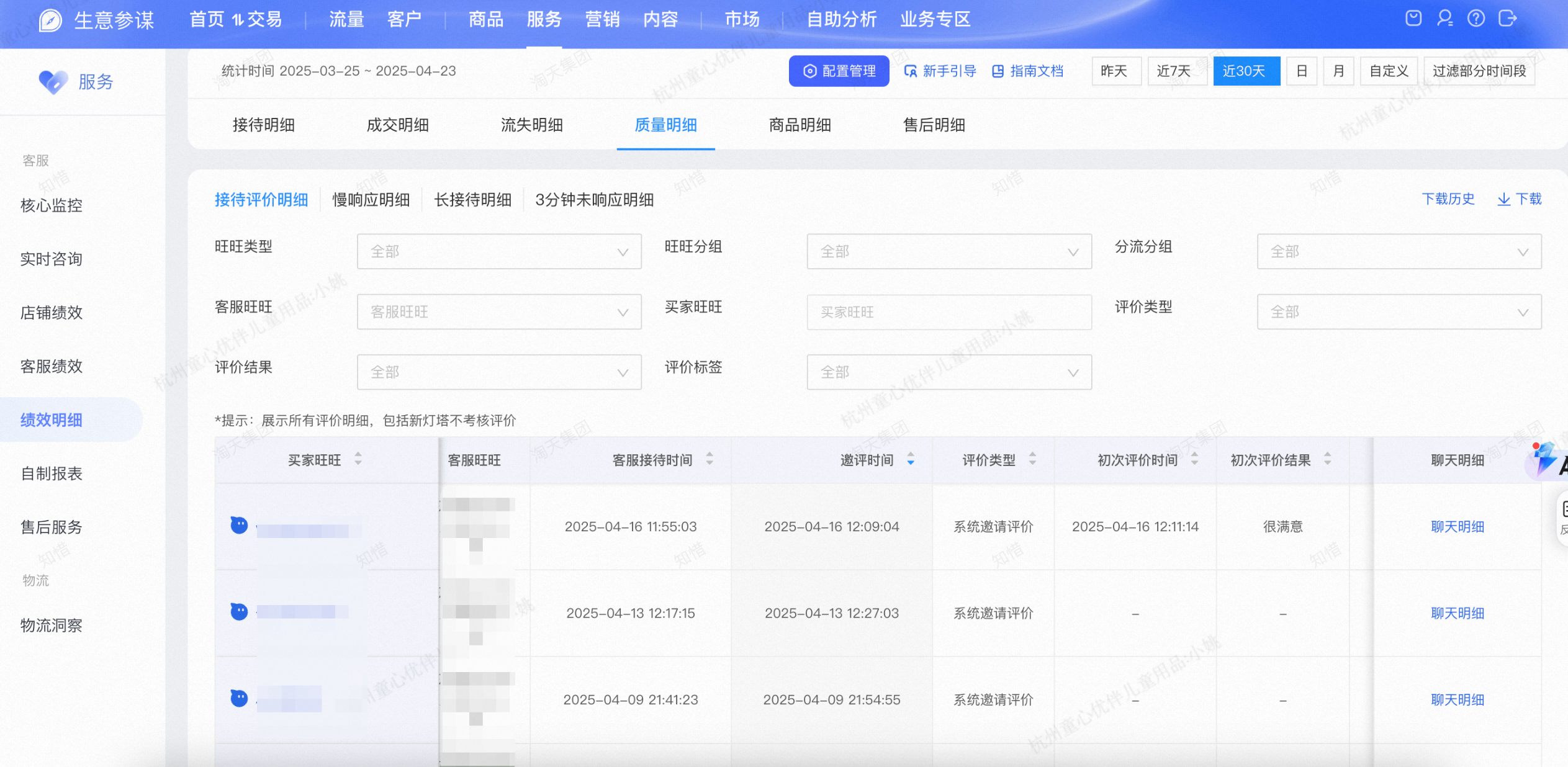Viewport: 1568px width, 767px height.
Task: Open 聊天明细 link for 2025-04-13 row
Action: click(1457, 612)
